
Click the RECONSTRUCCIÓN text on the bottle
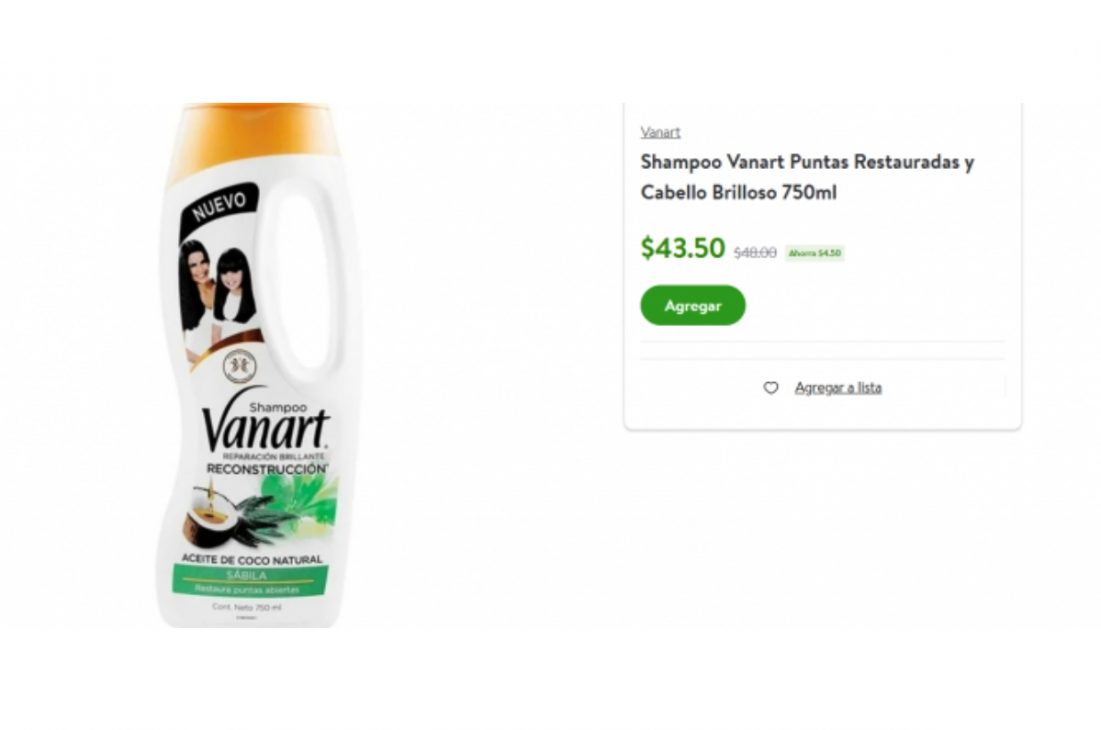[x=267, y=468]
